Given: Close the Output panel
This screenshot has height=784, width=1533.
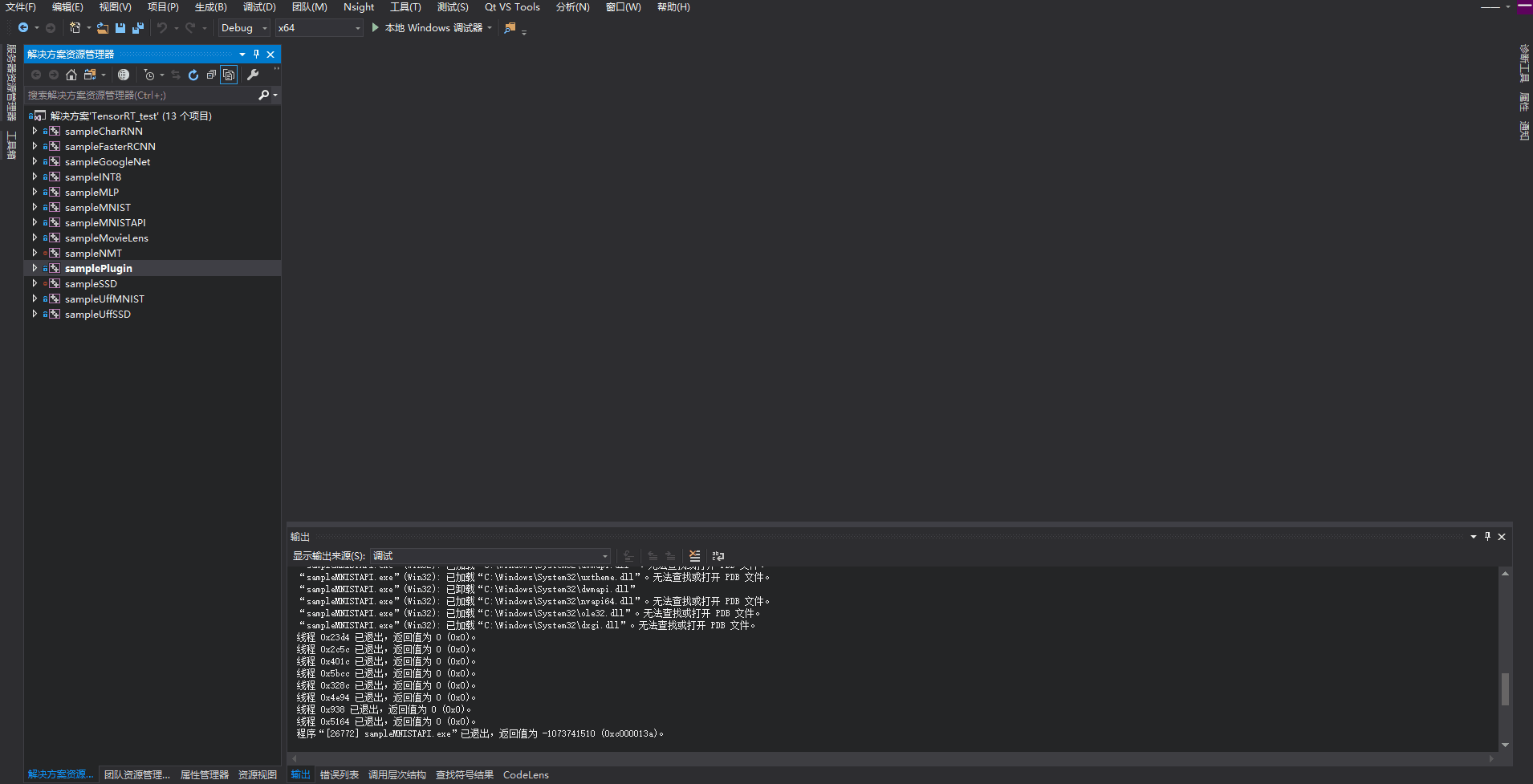Looking at the screenshot, I should click(1502, 536).
